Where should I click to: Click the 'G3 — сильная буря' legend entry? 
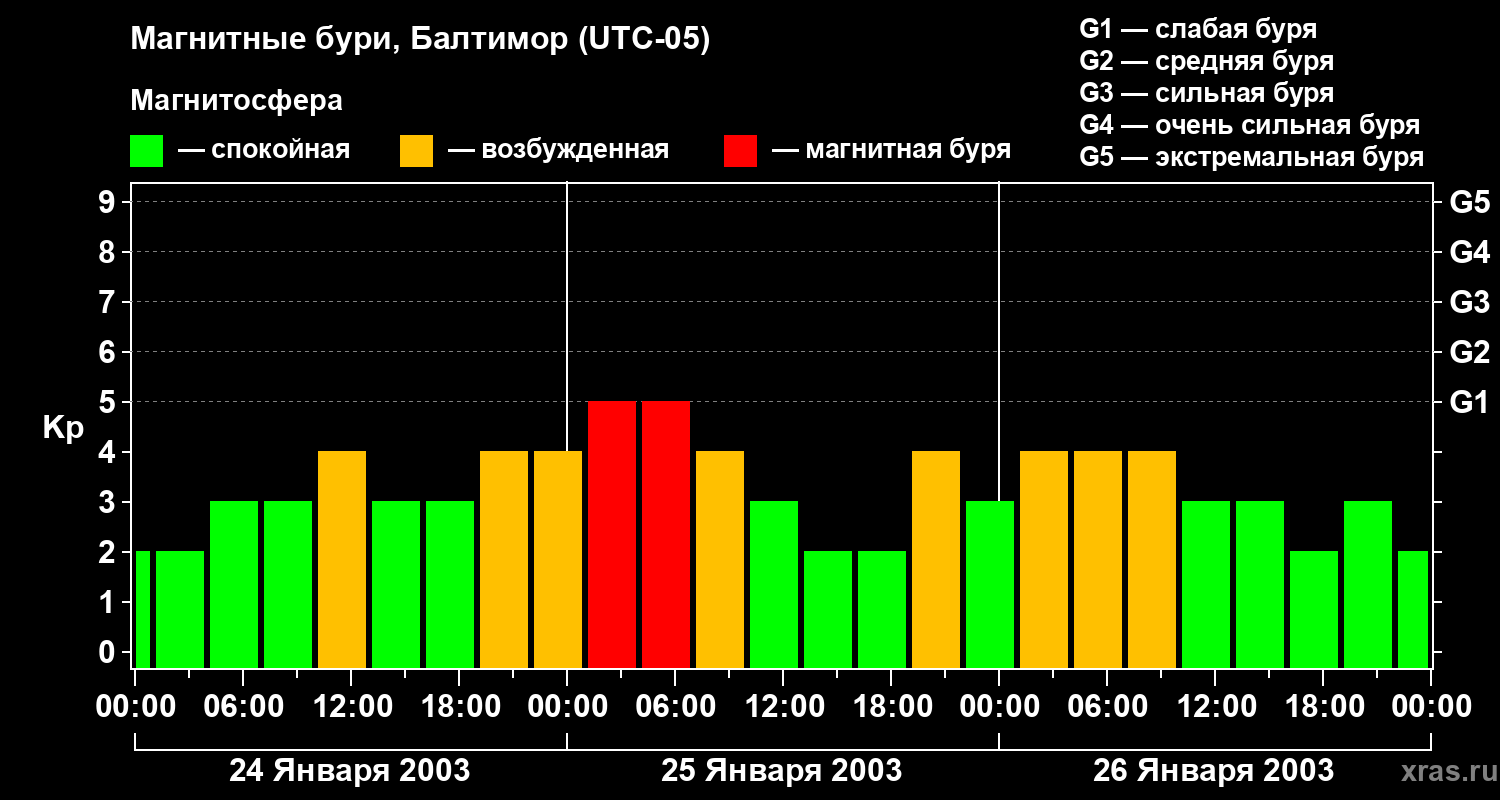point(1206,93)
